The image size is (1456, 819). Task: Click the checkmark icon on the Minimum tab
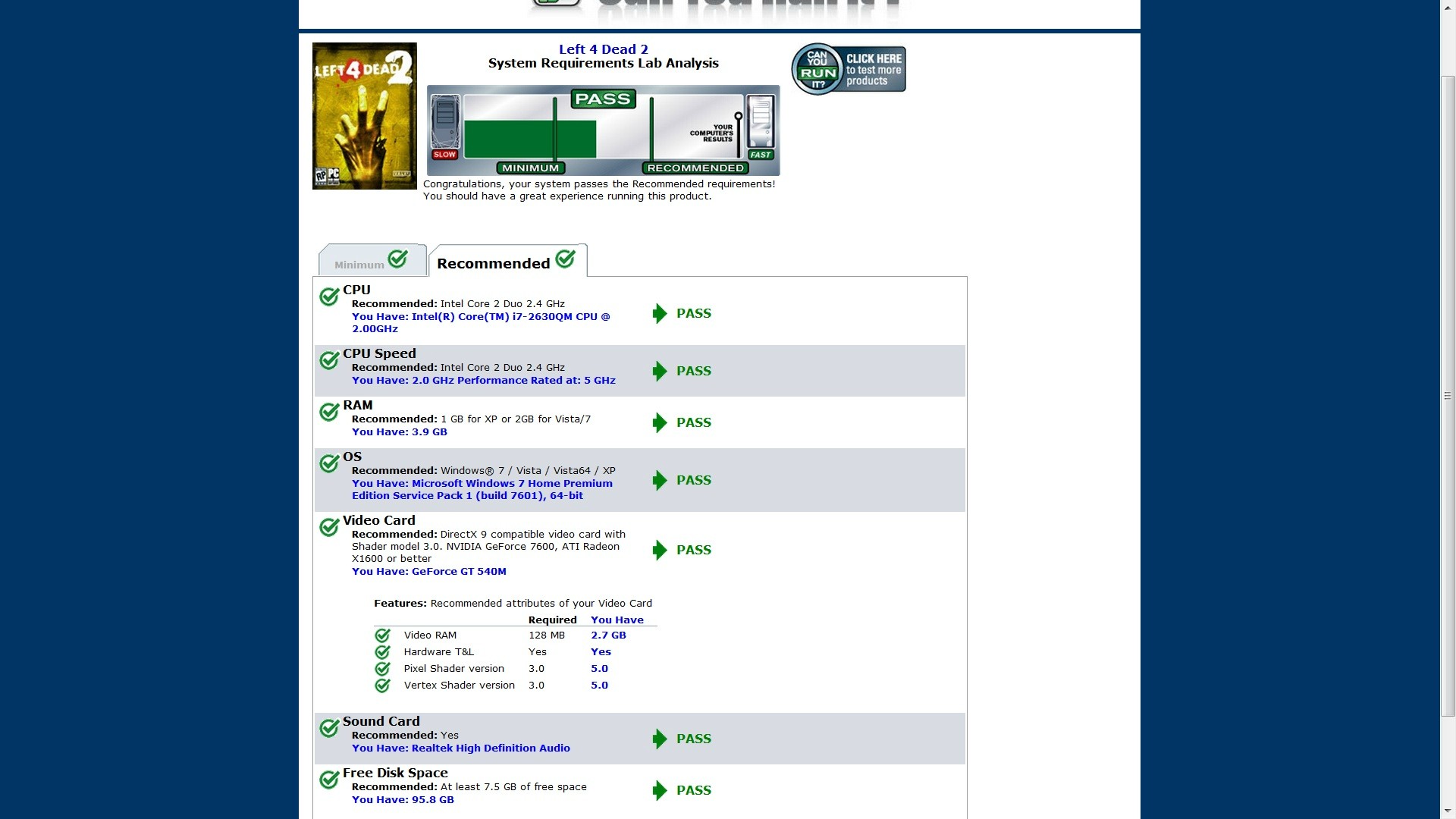click(x=398, y=259)
